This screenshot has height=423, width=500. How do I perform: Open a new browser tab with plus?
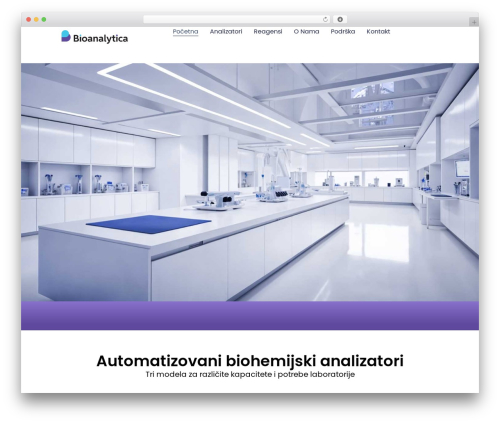coord(474,22)
